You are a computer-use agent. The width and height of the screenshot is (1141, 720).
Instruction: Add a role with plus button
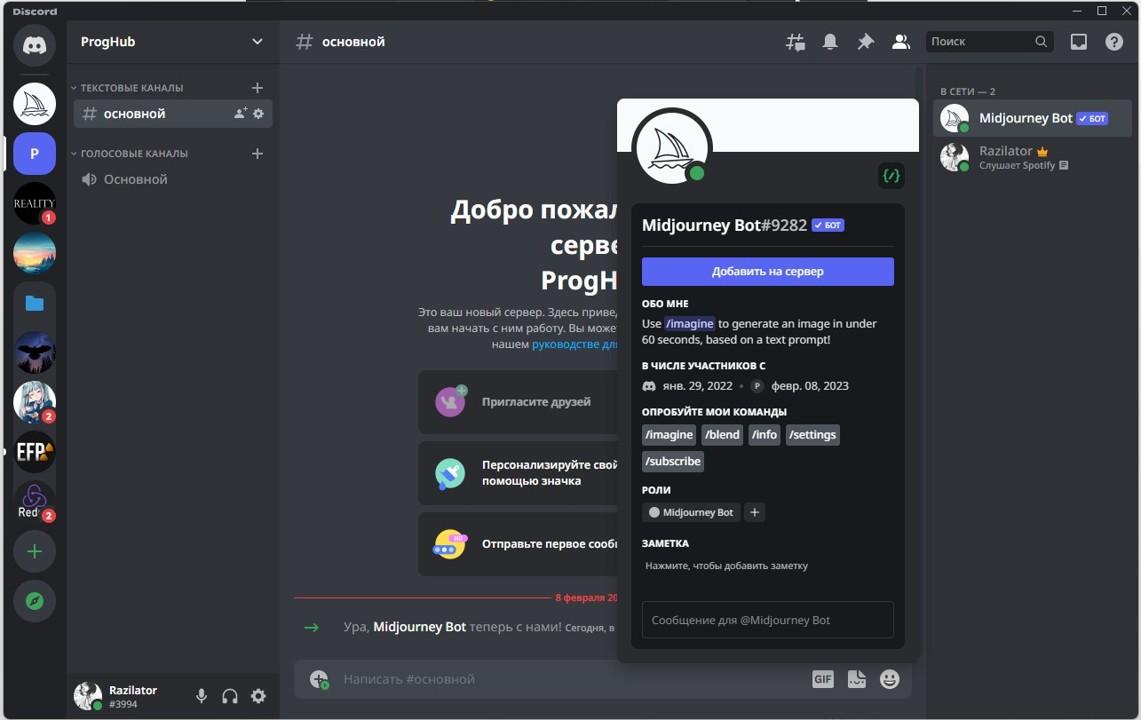click(x=755, y=513)
